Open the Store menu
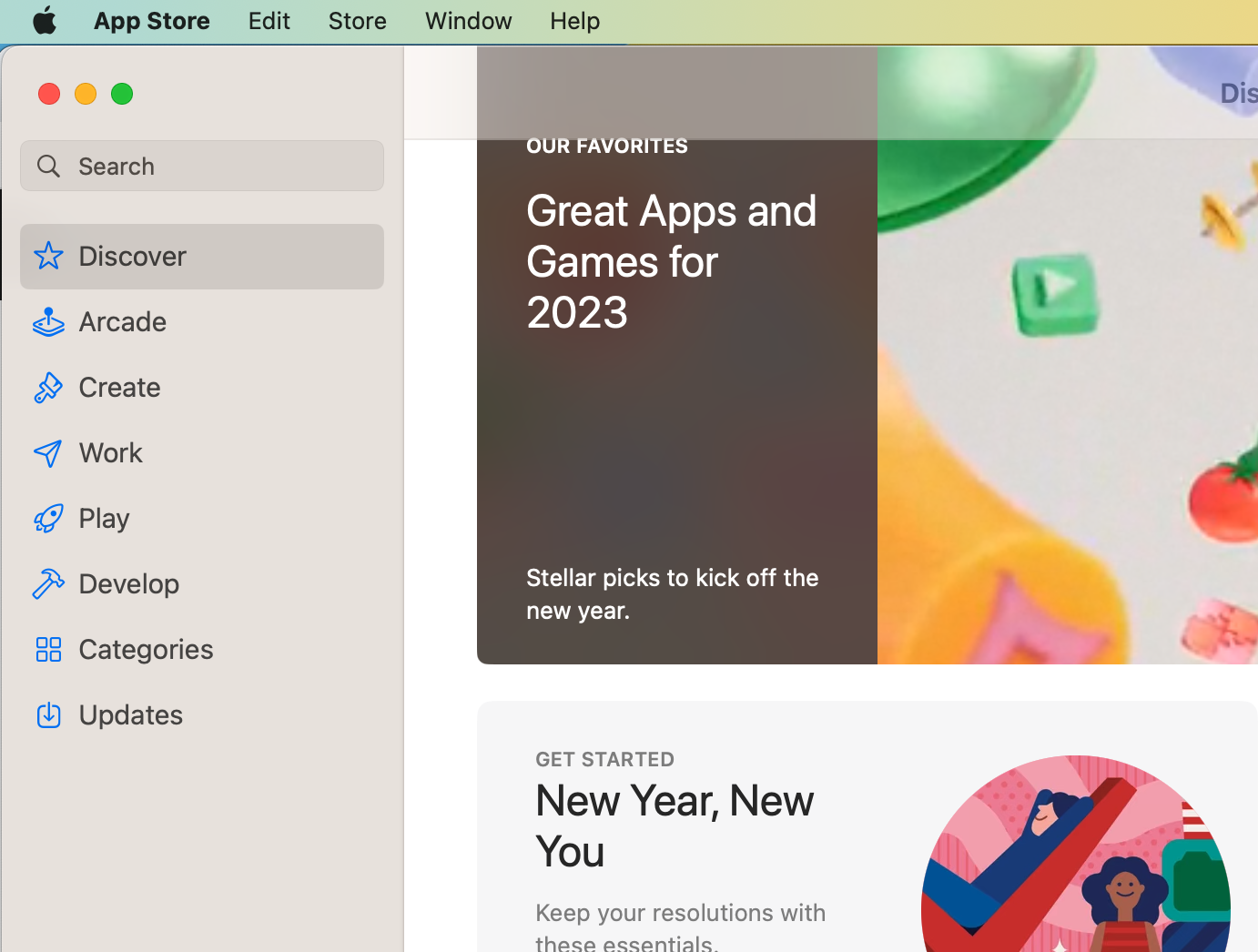The image size is (1258, 952). tap(357, 20)
